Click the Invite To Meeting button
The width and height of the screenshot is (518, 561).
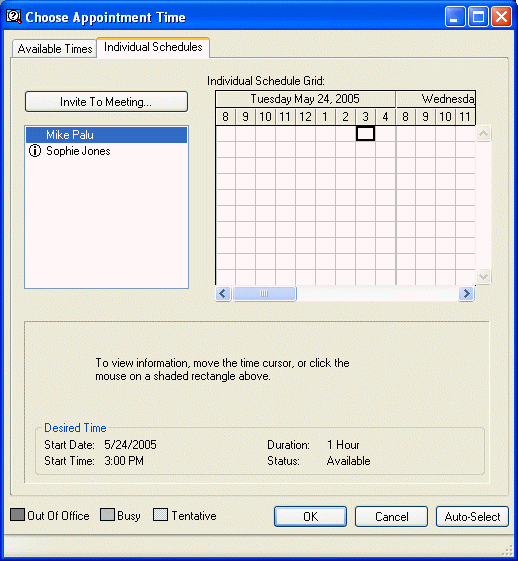[x=106, y=102]
